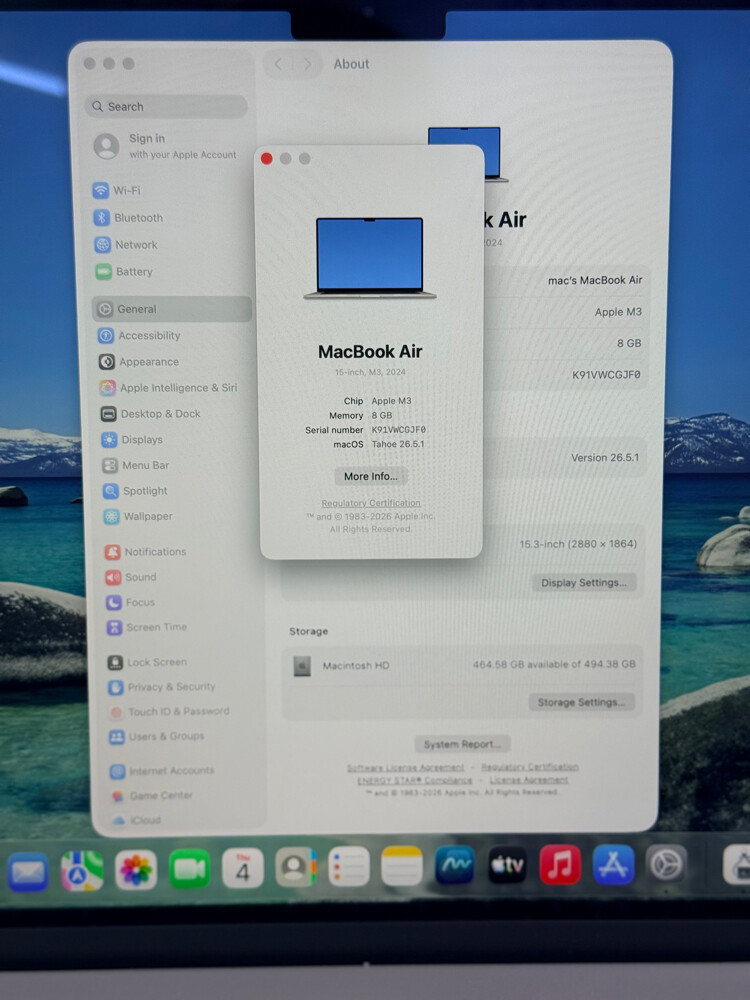The image size is (750, 1000).
Task: Open ENERGY STAR Compliance link
Action: (415, 780)
